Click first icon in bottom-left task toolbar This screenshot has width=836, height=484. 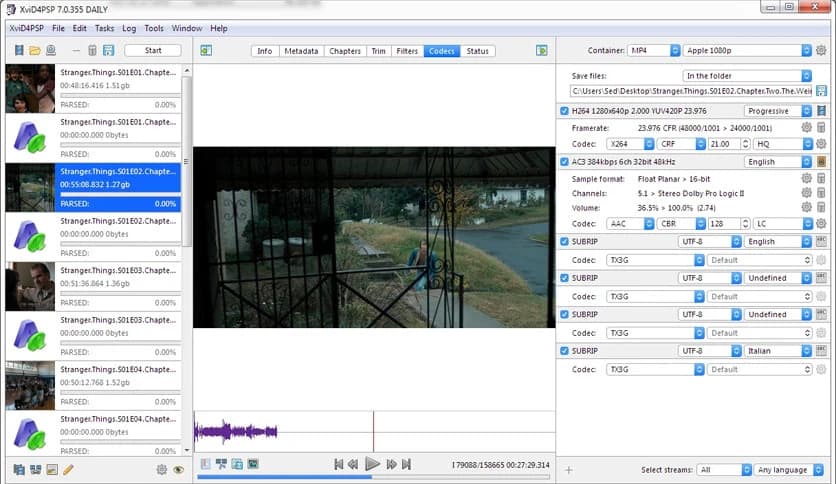pos(19,470)
